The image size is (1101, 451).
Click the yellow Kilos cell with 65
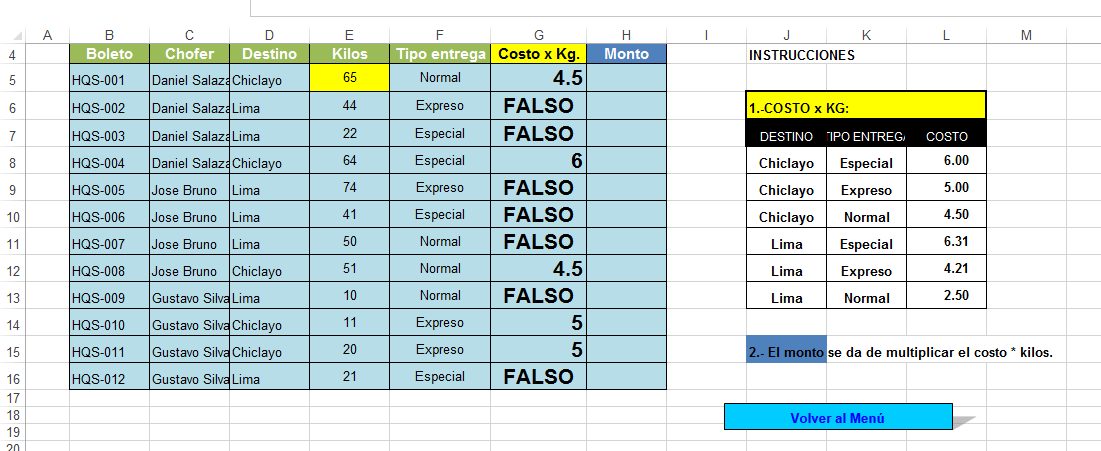[350, 77]
